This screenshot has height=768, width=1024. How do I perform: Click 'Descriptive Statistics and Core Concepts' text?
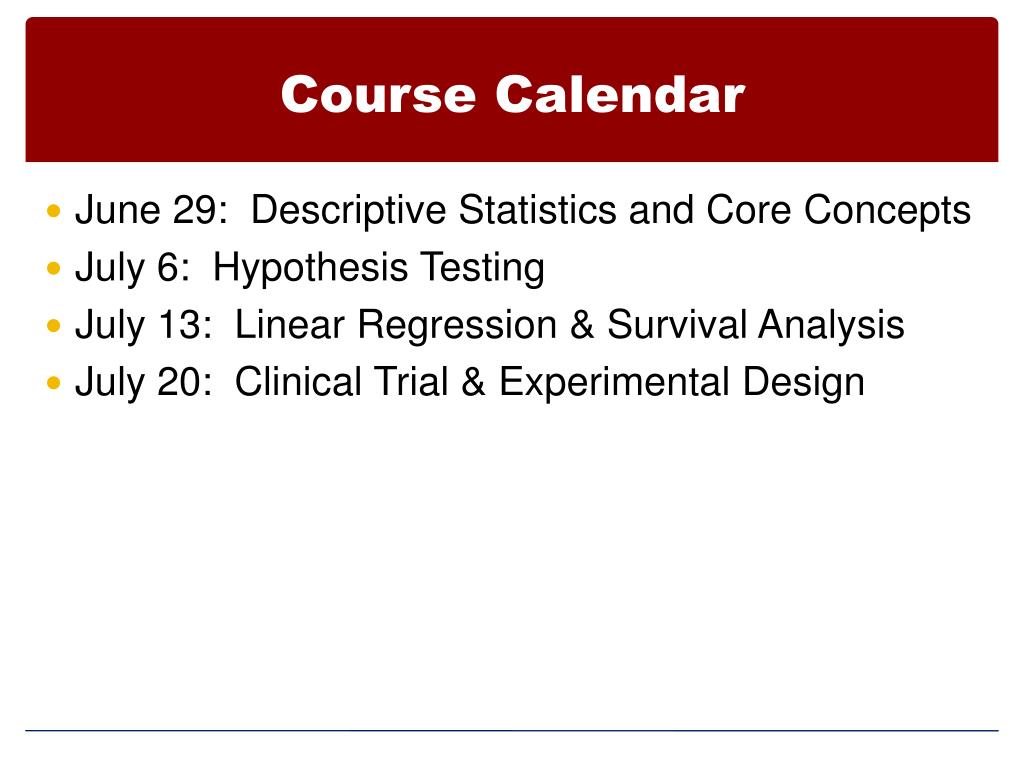click(611, 210)
